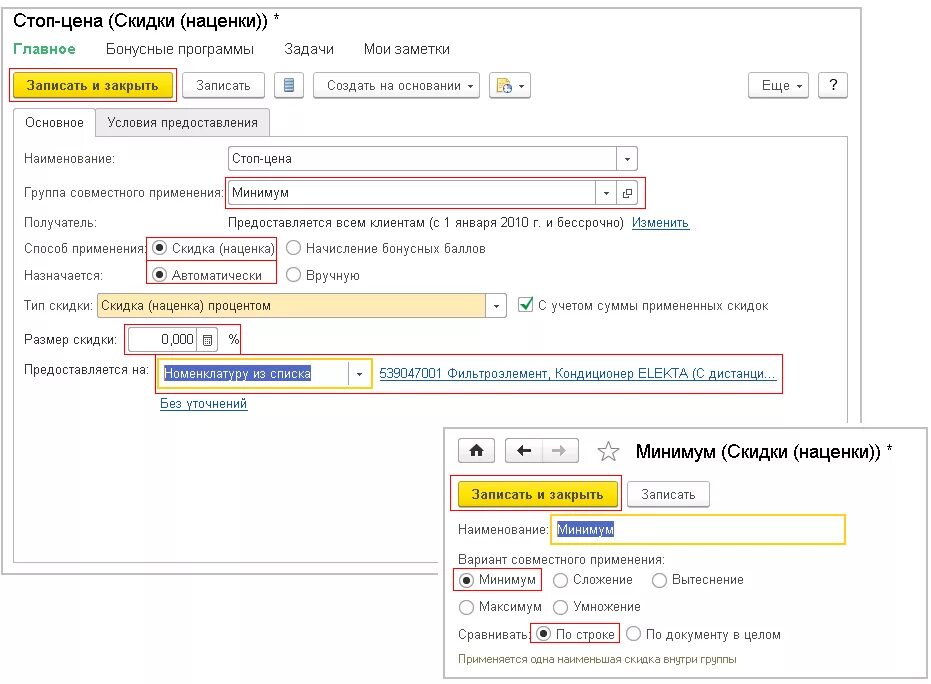Image resolution: width=931 pixels, height=684 pixels.
Task: Add Минимум to favorites with star
Action: (x=608, y=452)
